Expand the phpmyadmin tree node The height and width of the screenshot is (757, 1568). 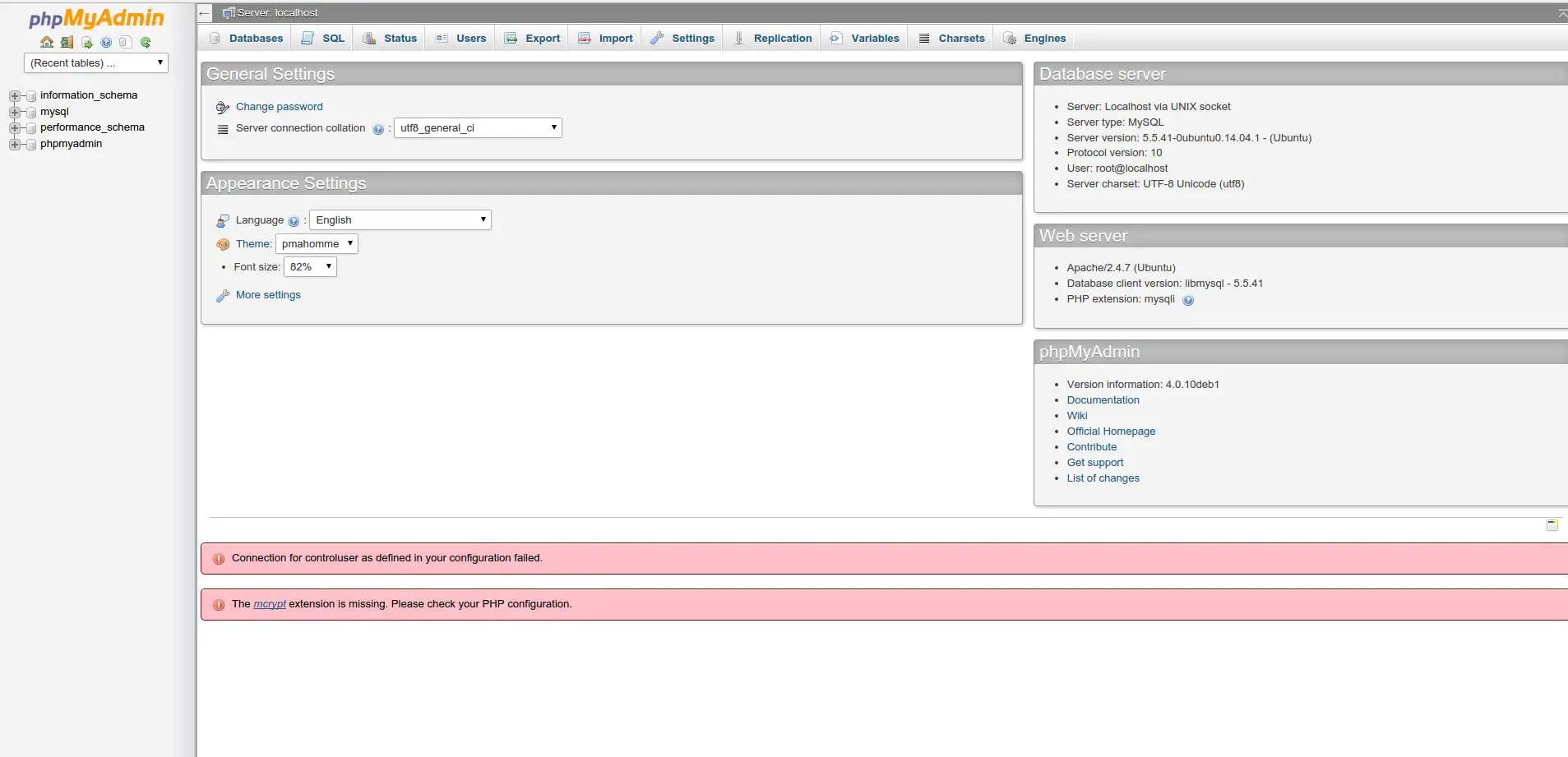coord(15,144)
